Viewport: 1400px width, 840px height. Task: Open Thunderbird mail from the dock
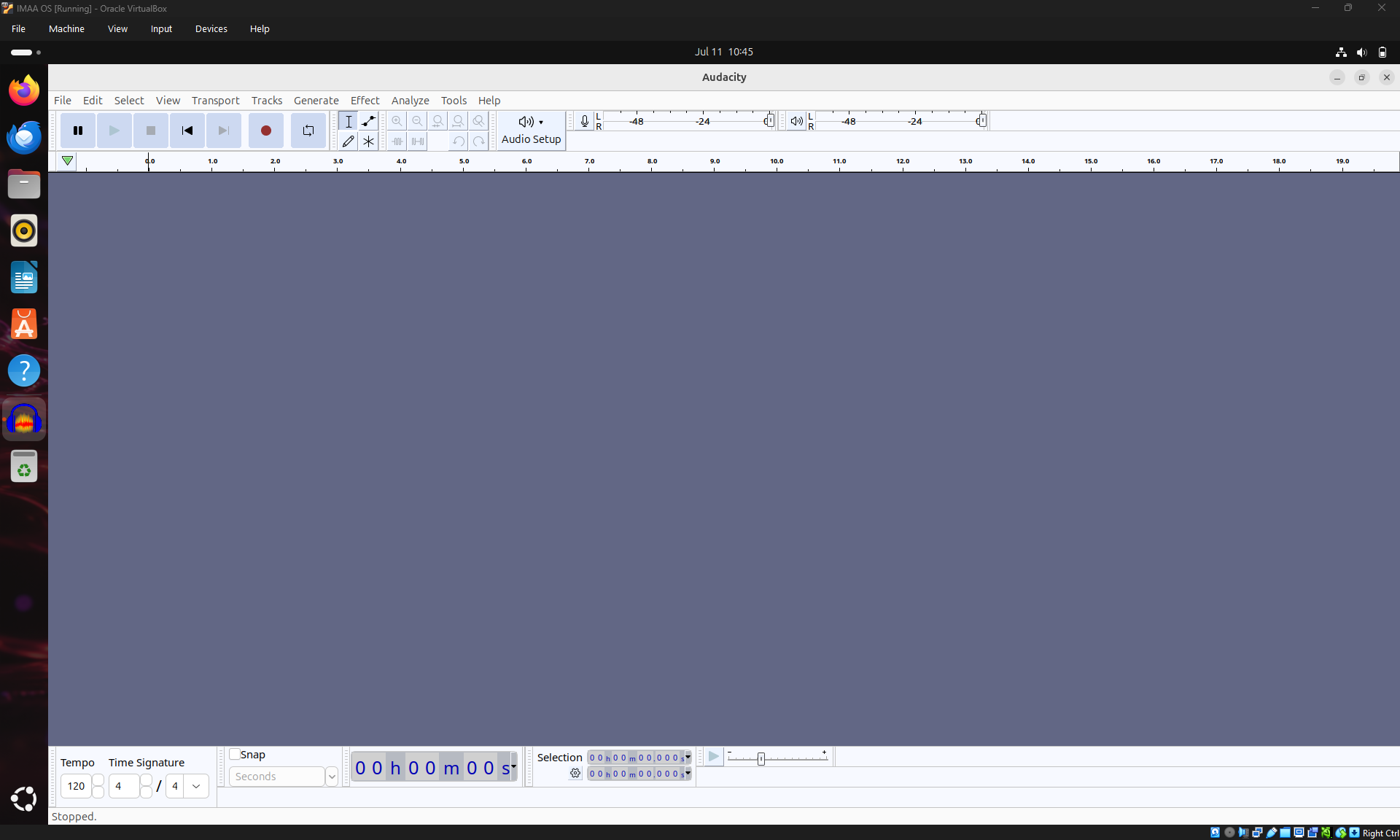pos(24,137)
